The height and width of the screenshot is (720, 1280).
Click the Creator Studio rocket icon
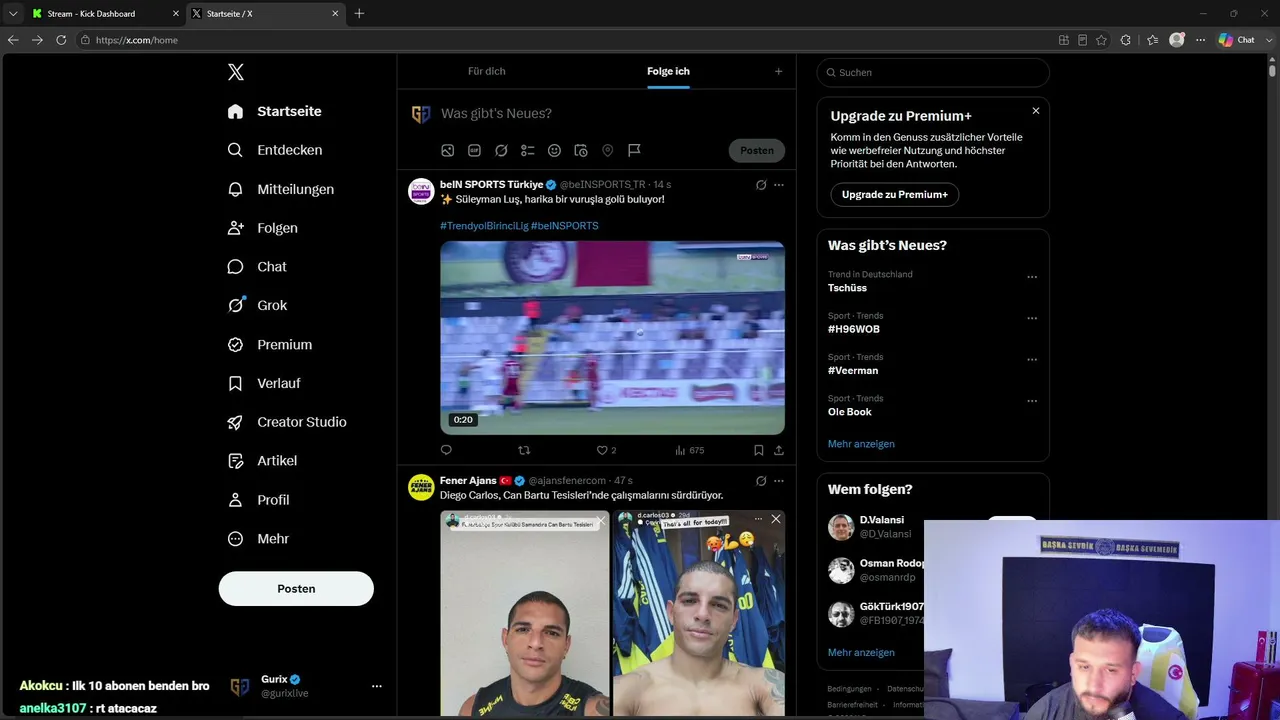tap(235, 422)
